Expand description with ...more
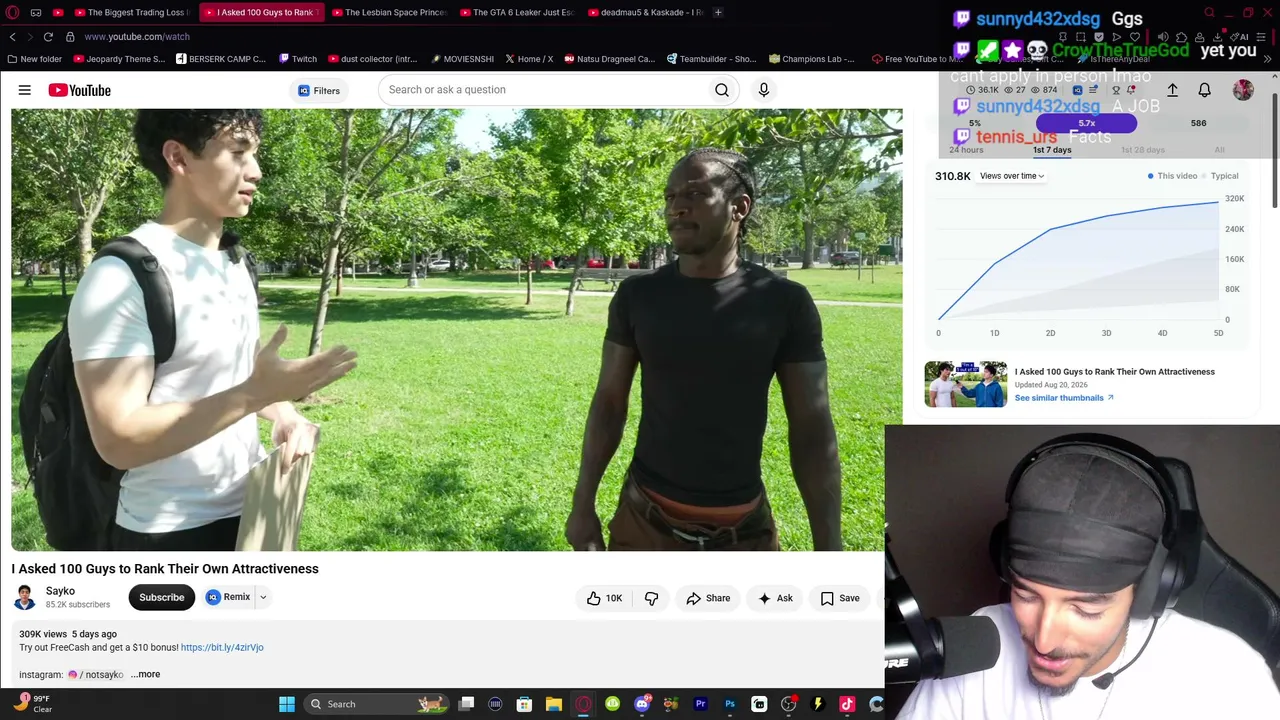This screenshot has height=720, width=1280. 145,674
